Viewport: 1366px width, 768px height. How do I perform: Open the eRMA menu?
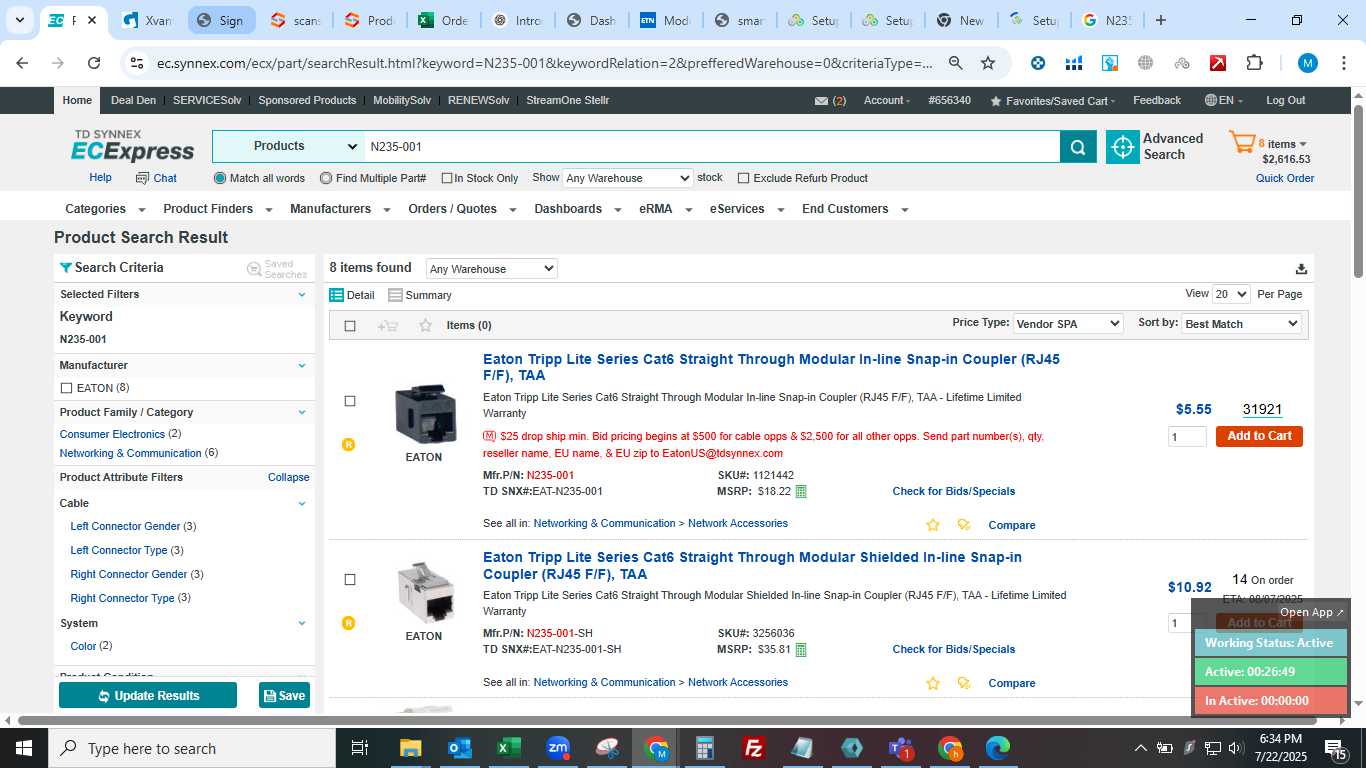pos(664,209)
